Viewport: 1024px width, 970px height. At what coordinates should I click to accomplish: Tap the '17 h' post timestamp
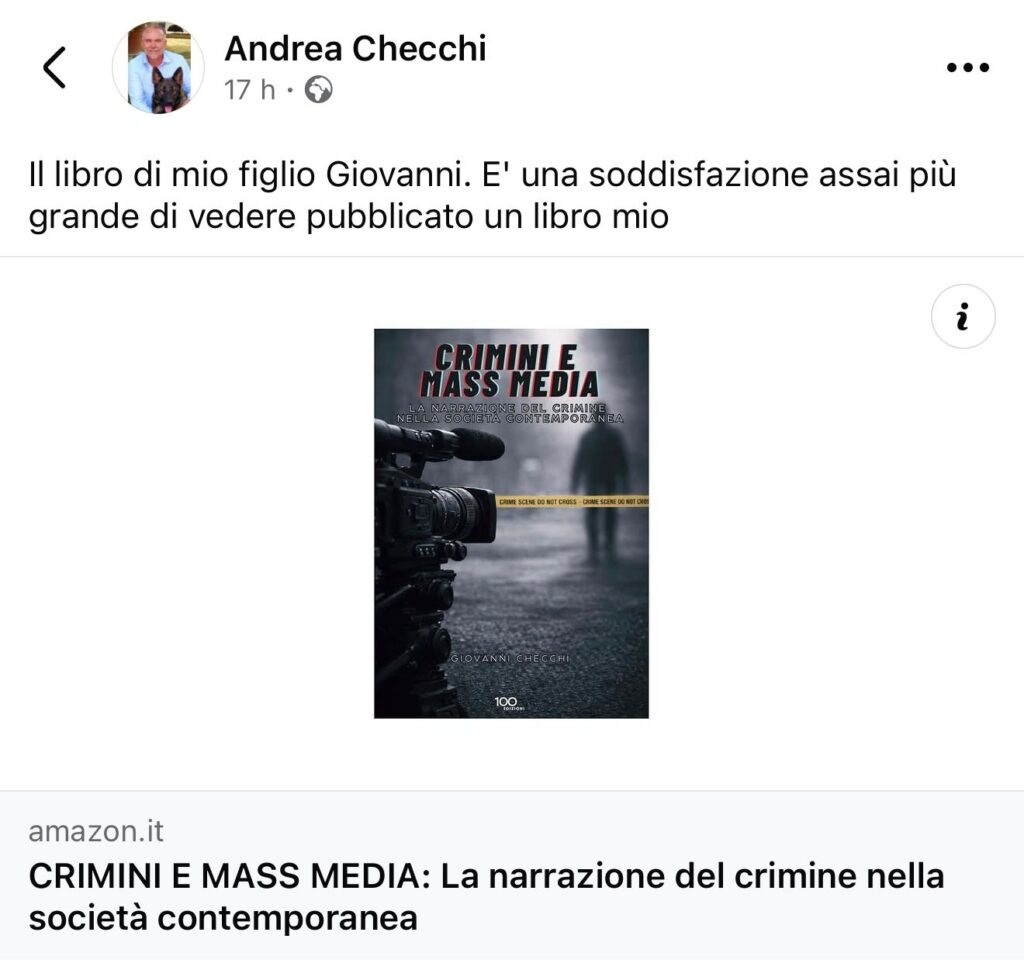[x=249, y=90]
